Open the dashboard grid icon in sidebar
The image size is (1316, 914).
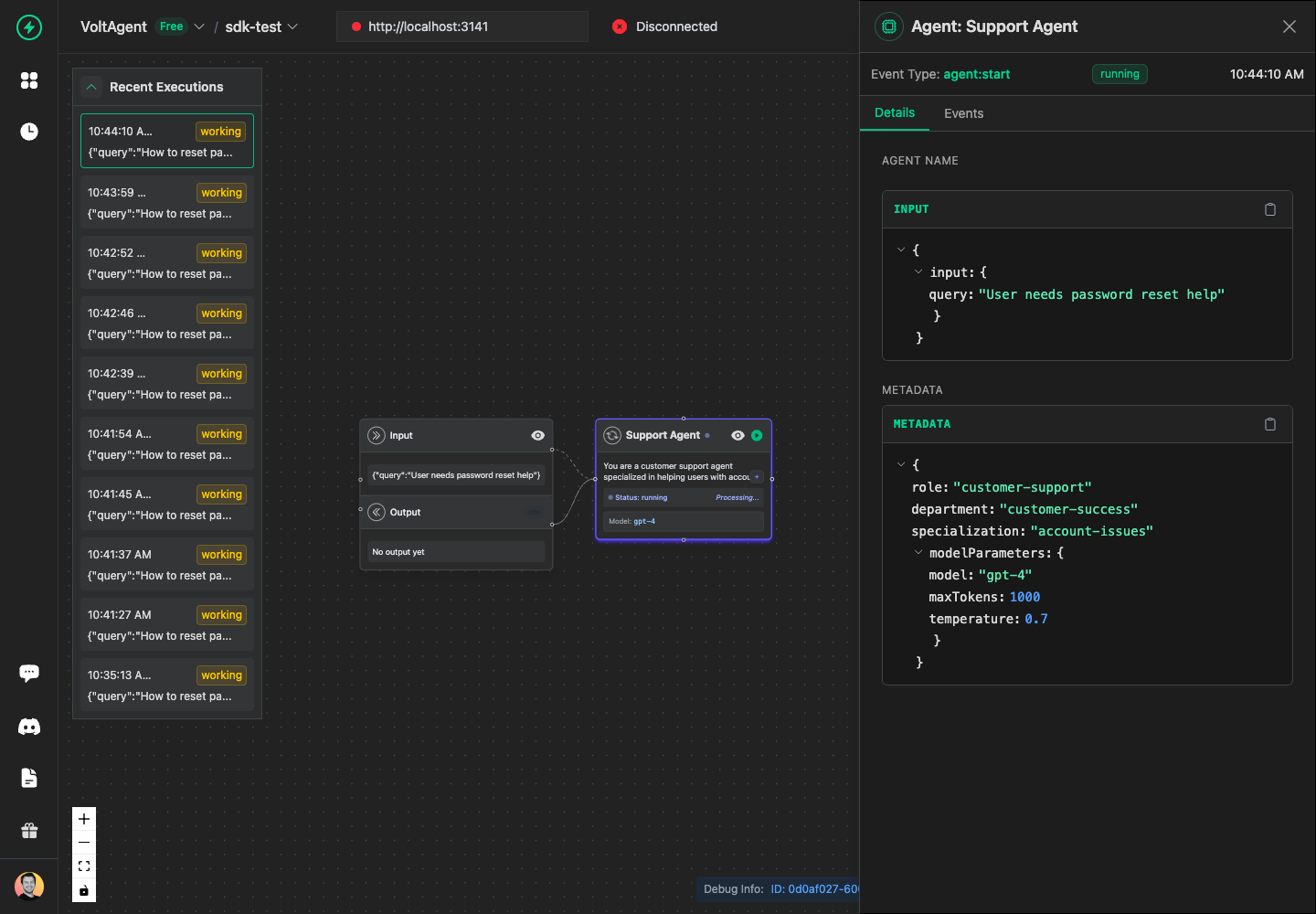(x=29, y=80)
